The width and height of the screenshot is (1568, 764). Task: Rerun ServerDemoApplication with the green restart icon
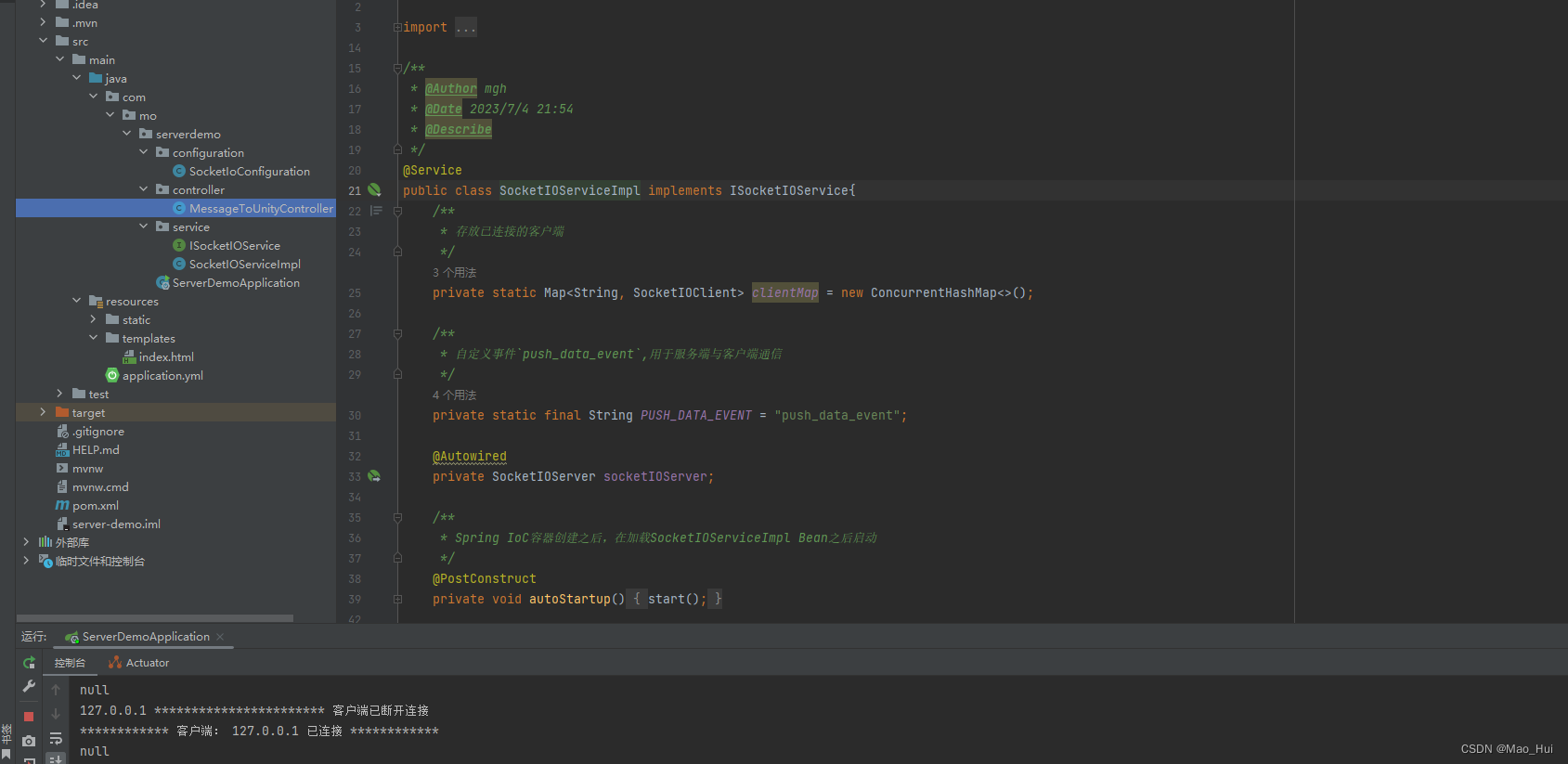click(29, 663)
